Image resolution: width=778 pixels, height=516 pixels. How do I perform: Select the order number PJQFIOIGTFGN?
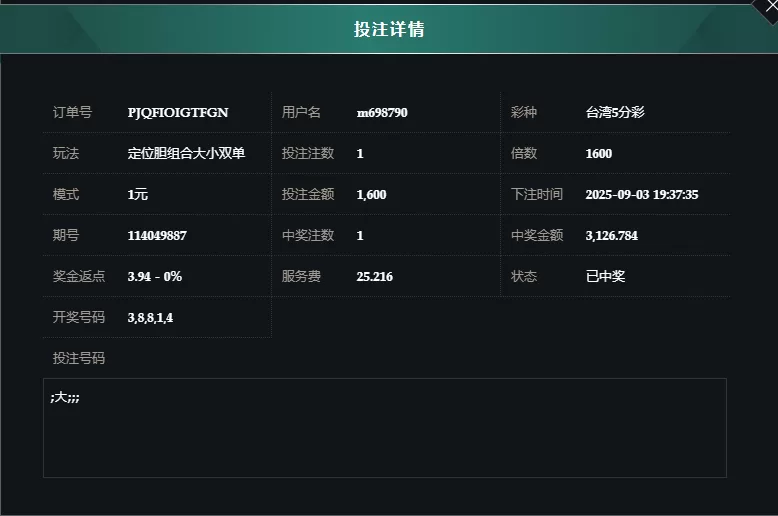178,113
